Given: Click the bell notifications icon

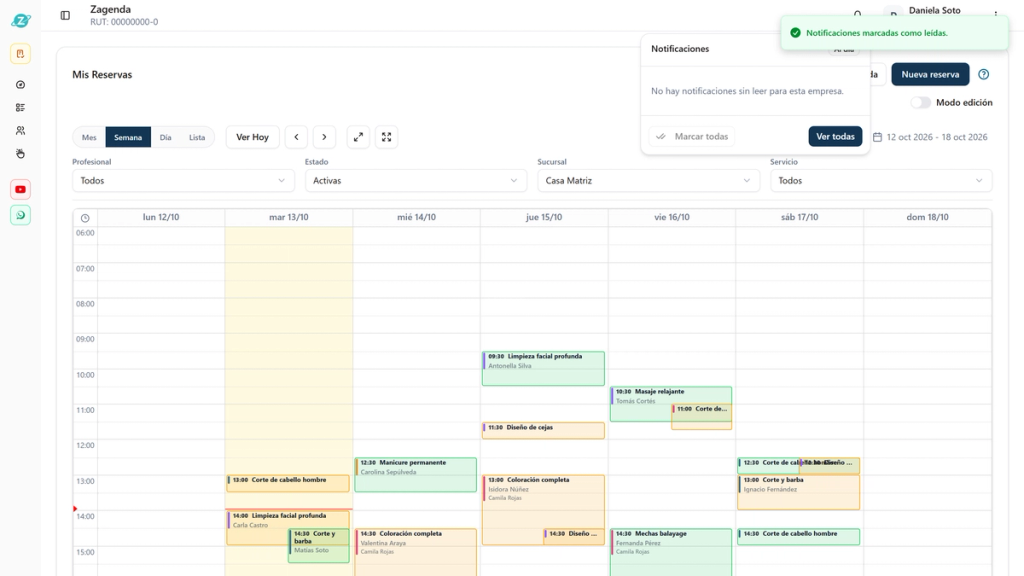Looking at the screenshot, I should (x=857, y=14).
